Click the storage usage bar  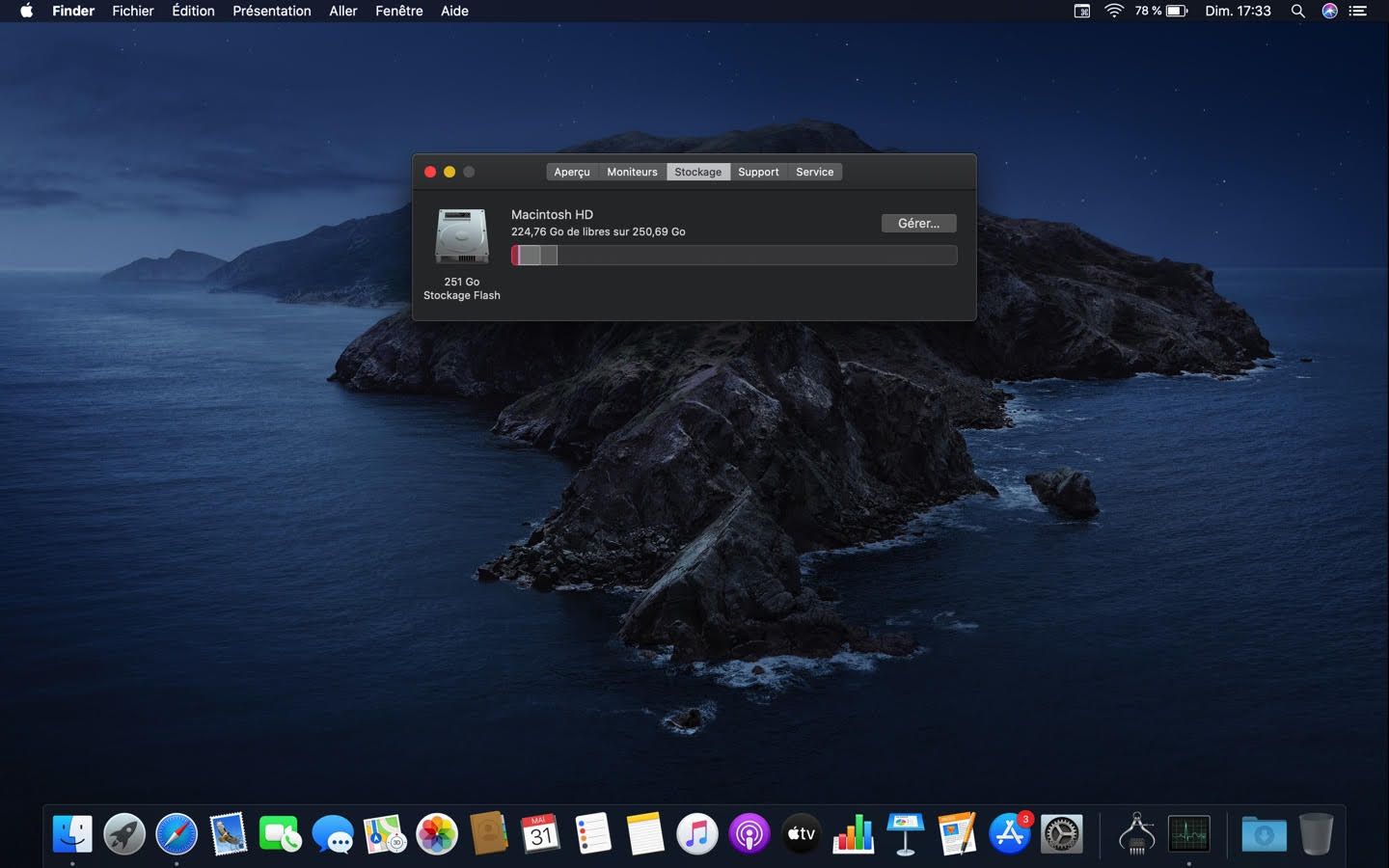[733, 256]
